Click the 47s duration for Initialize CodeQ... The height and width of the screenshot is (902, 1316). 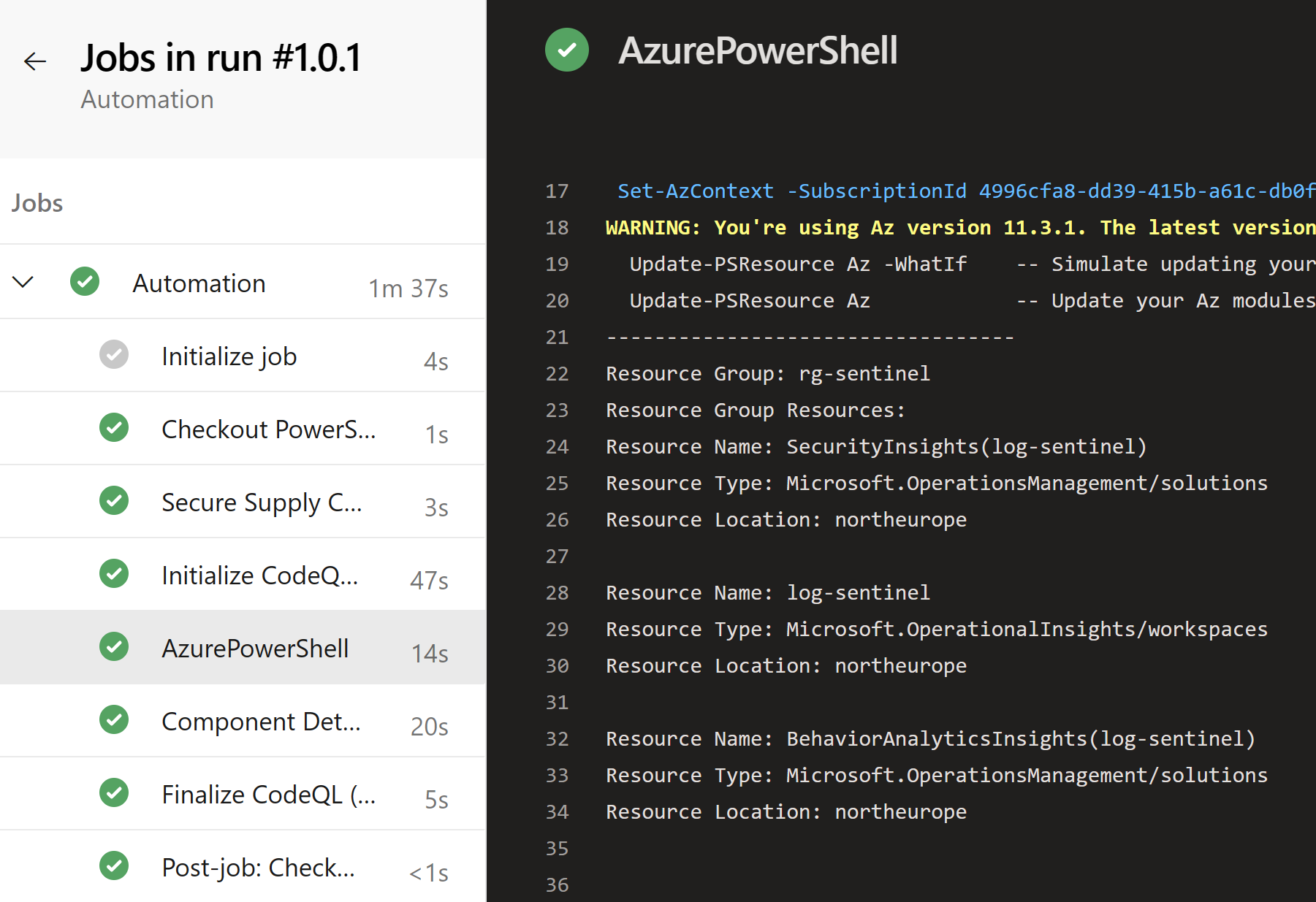point(429,581)
